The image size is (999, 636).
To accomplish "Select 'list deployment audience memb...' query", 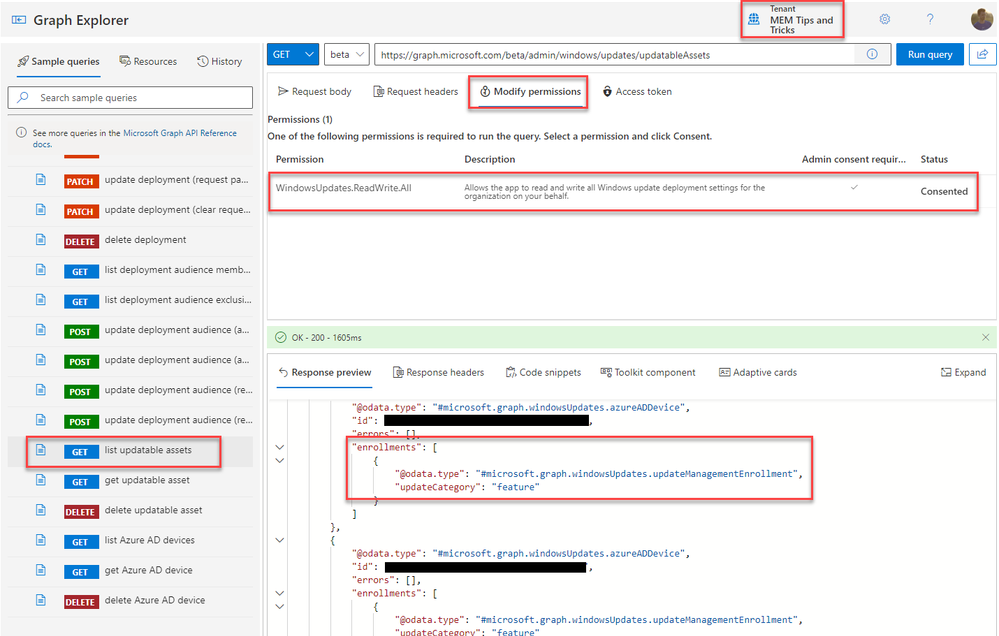I will click(131, 270).
